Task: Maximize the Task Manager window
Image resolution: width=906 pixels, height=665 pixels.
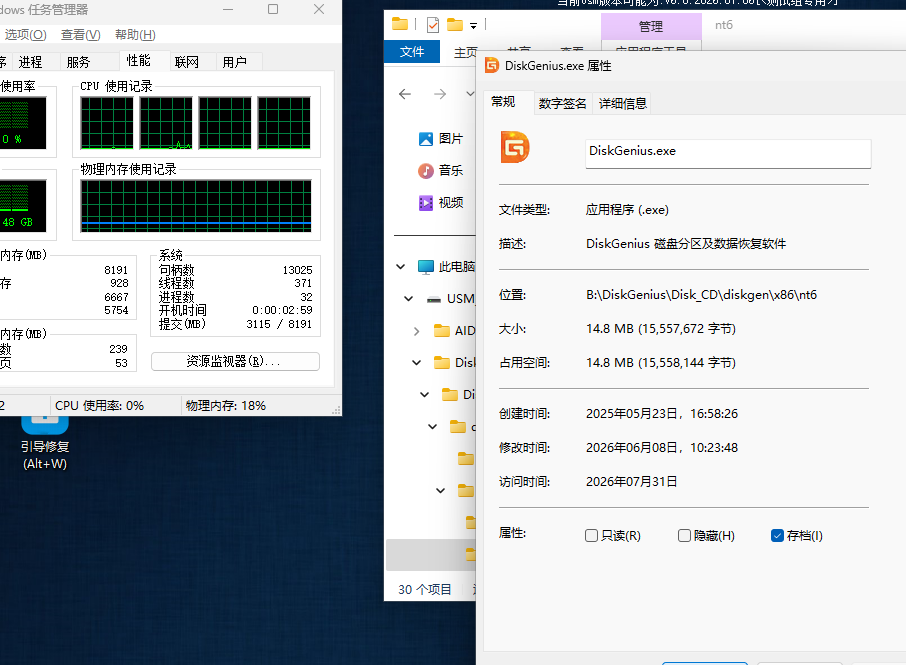Action: point(273,9)
